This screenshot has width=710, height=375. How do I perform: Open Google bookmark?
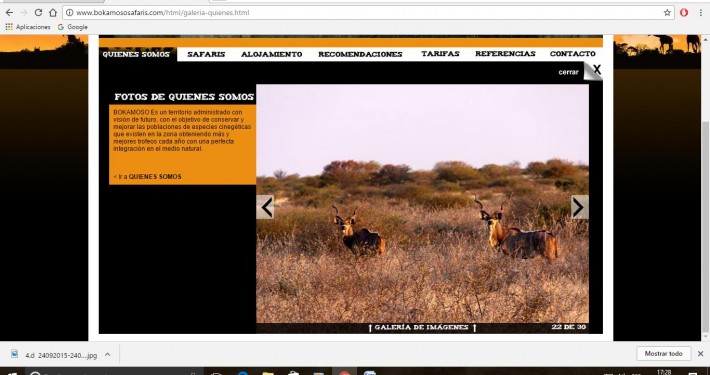coord(72,27)
